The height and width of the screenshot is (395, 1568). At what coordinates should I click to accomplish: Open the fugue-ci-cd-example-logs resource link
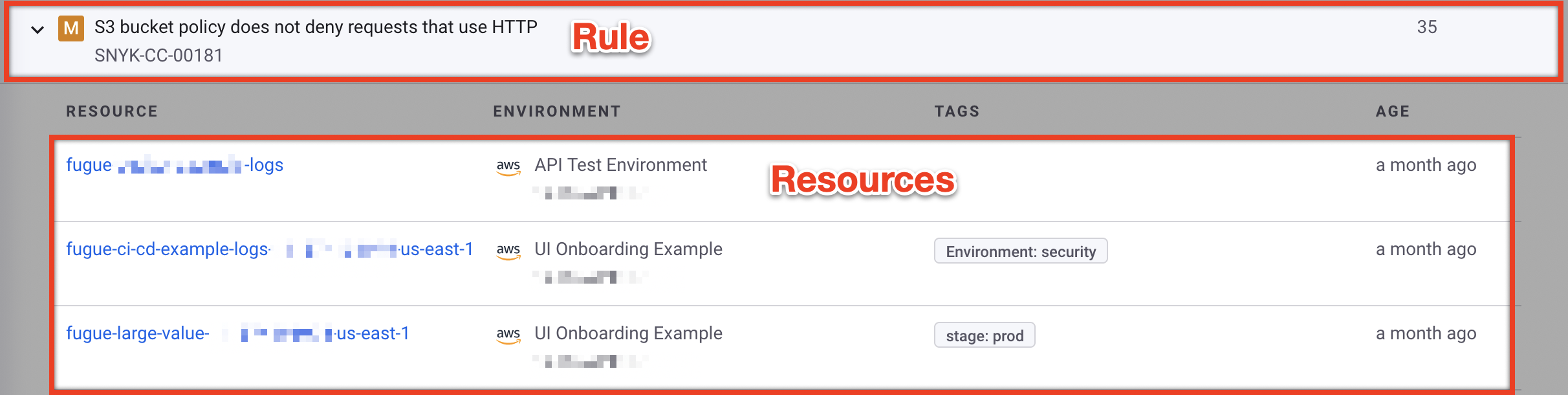[x=269, y=249]
